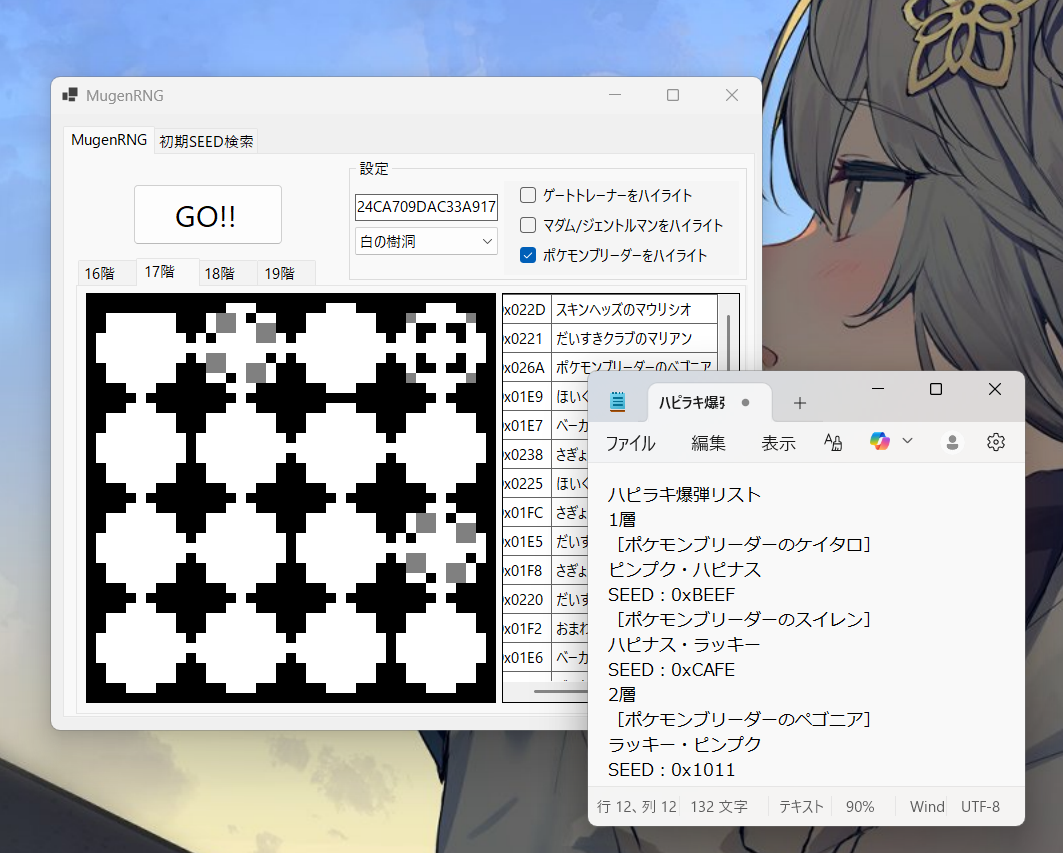Image resolution: width=1063 pixels, height=853 pixels.
Task: Close the Notepad window
Action: click(x=995, y=389)
